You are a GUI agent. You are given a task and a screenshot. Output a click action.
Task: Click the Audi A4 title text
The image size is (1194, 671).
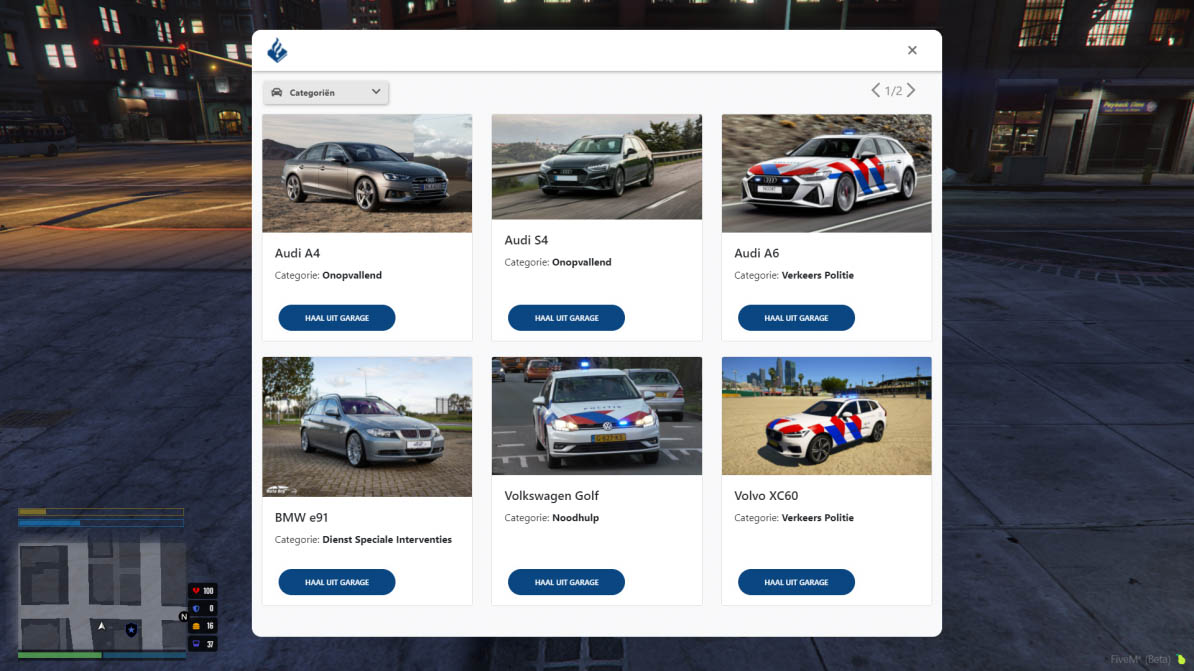297,253
